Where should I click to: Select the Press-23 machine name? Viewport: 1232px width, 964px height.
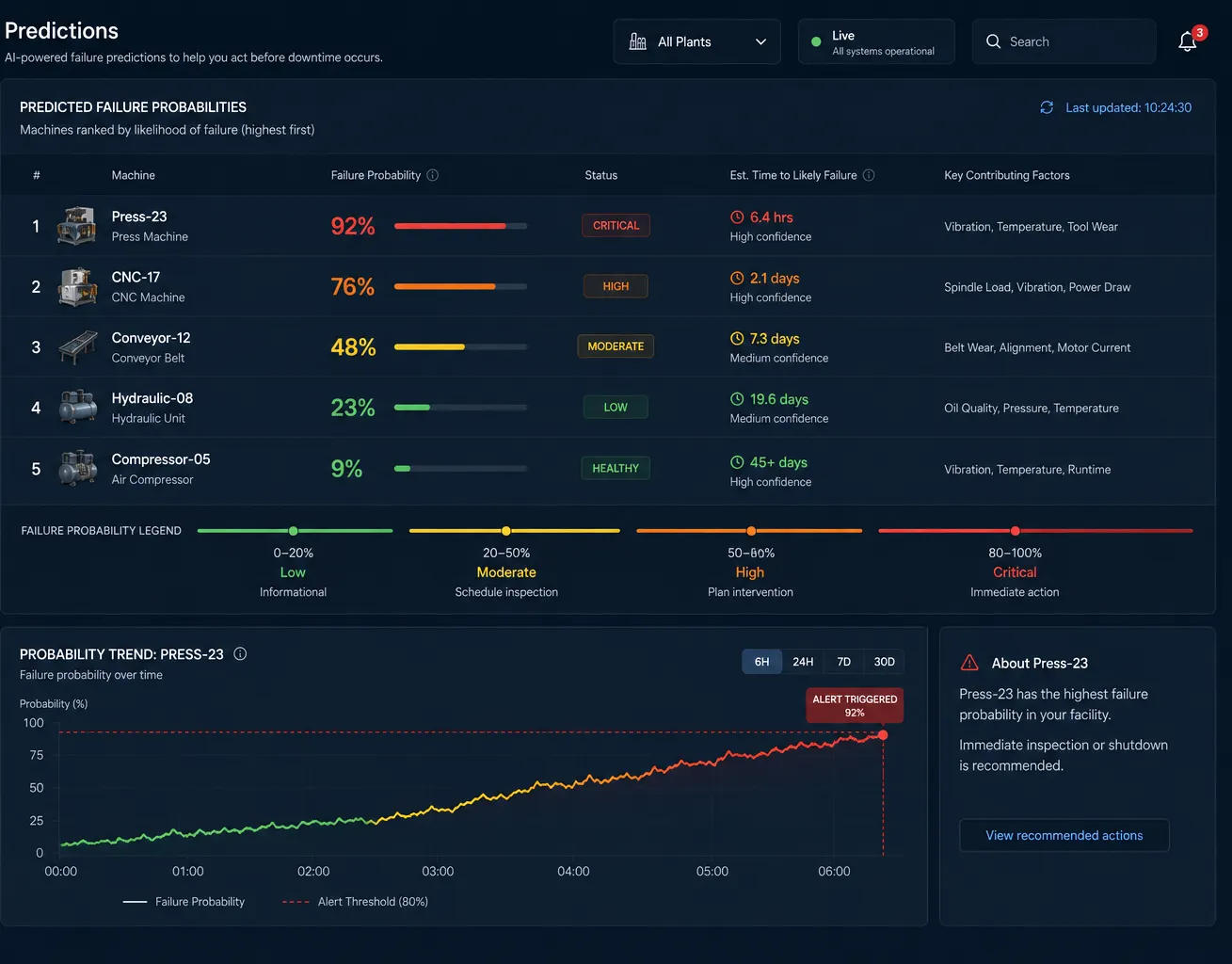pyautogui.click(x=139, y=217)
